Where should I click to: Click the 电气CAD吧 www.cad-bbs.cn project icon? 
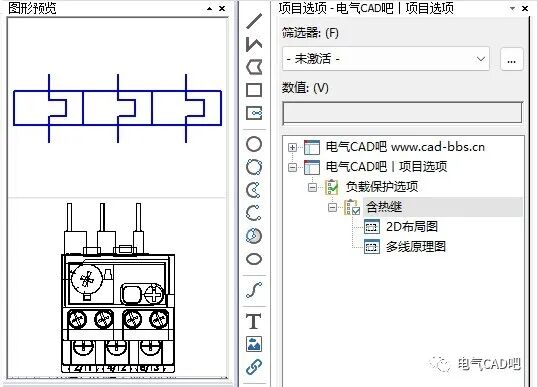click(x=312, y=147)
